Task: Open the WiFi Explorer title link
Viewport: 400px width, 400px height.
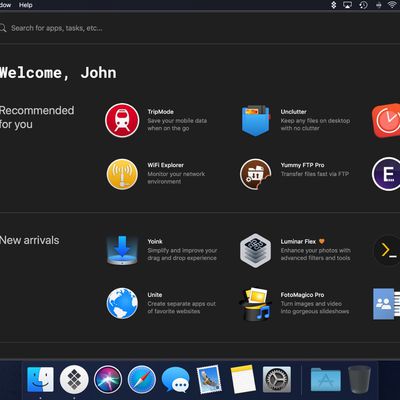Action: pos(166,165)
